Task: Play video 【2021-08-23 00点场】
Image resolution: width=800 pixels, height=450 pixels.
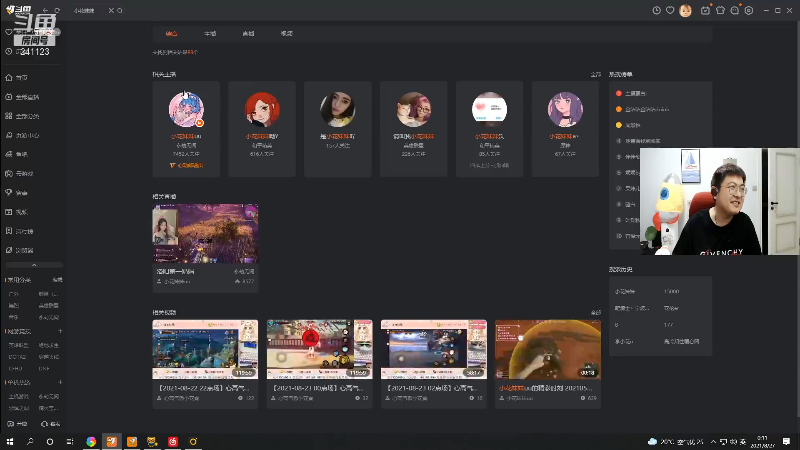Action: coord(319,349)
